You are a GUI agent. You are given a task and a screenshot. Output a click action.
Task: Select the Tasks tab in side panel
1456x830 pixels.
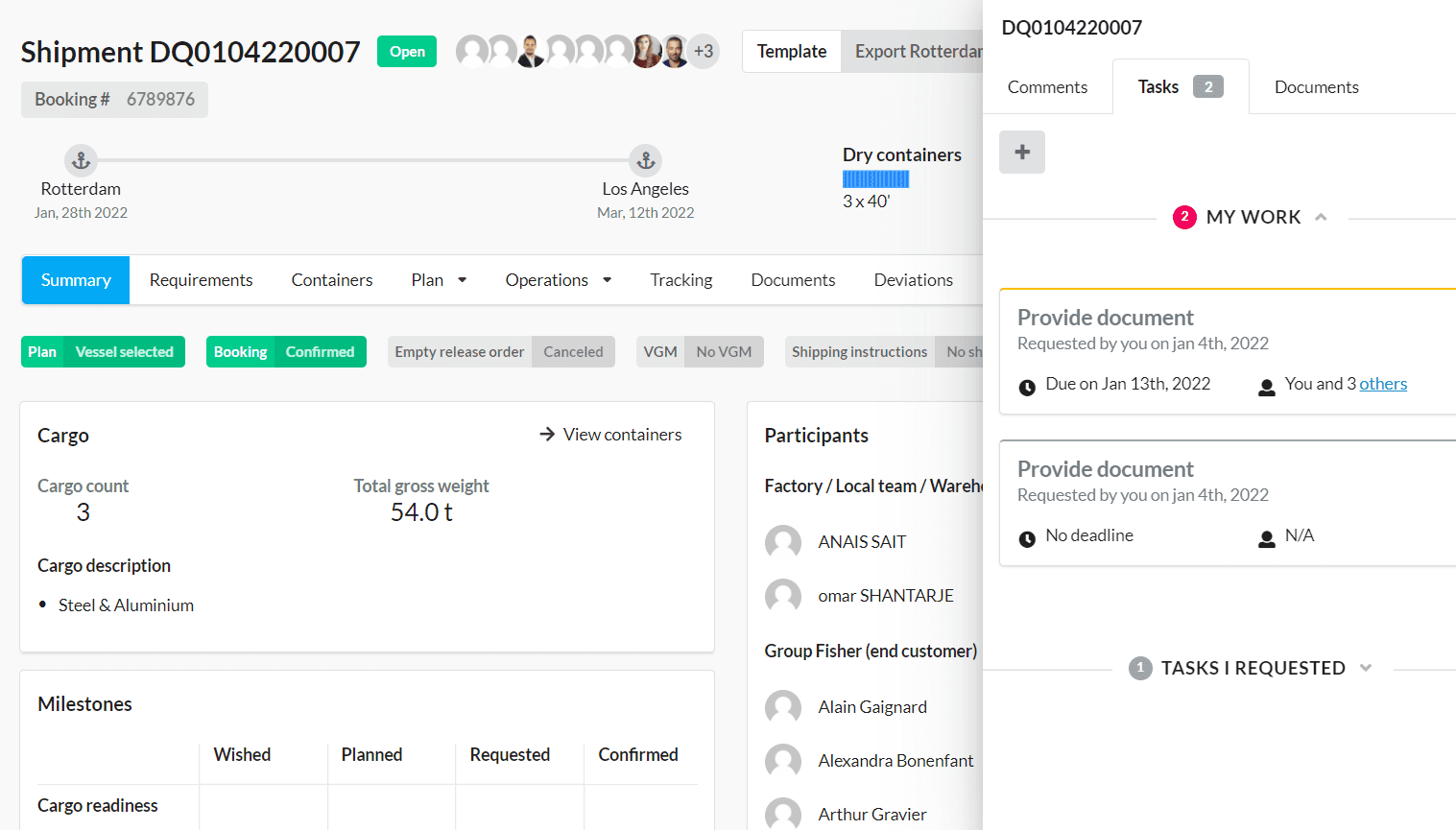pyautogui.click(x=1181, y=87)
